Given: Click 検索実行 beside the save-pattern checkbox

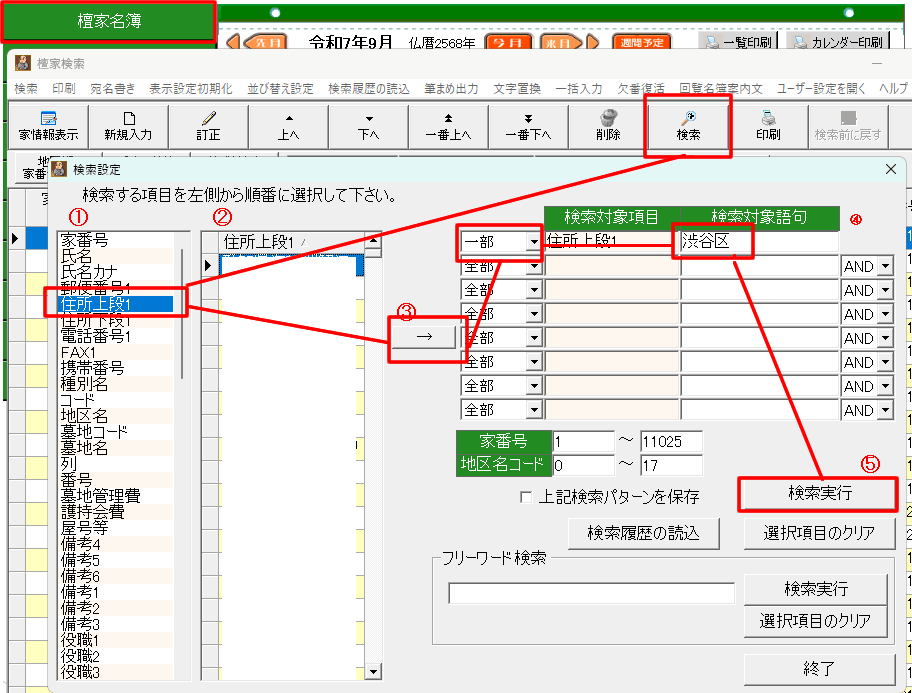Looking at the screenshot, I should tap(819, 493).
